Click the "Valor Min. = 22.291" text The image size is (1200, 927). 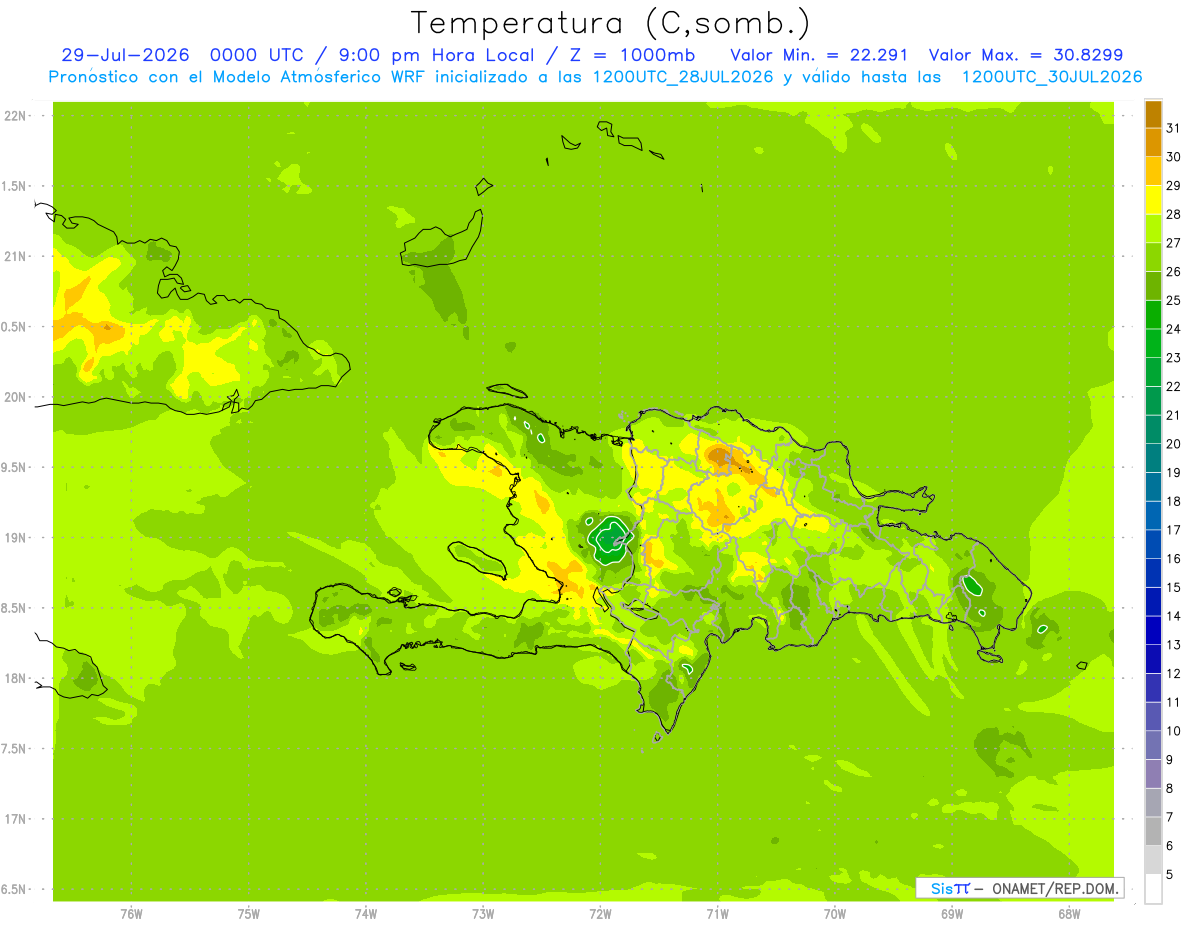[x=819, y=55]
